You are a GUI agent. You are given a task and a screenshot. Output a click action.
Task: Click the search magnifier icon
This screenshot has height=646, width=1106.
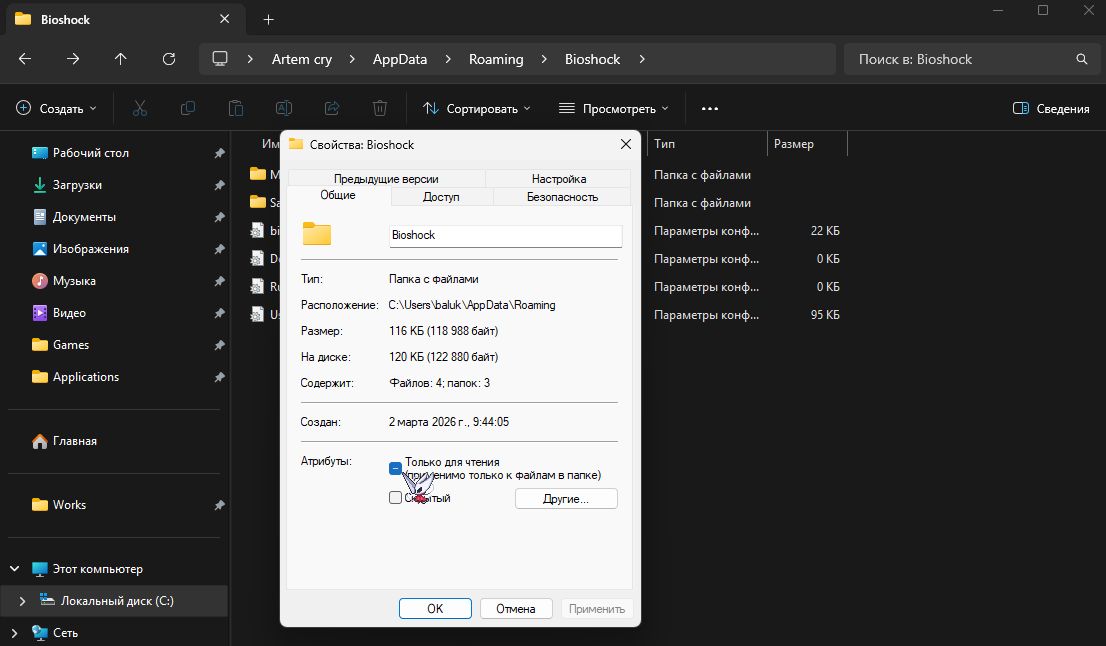tap(1081, 59)
